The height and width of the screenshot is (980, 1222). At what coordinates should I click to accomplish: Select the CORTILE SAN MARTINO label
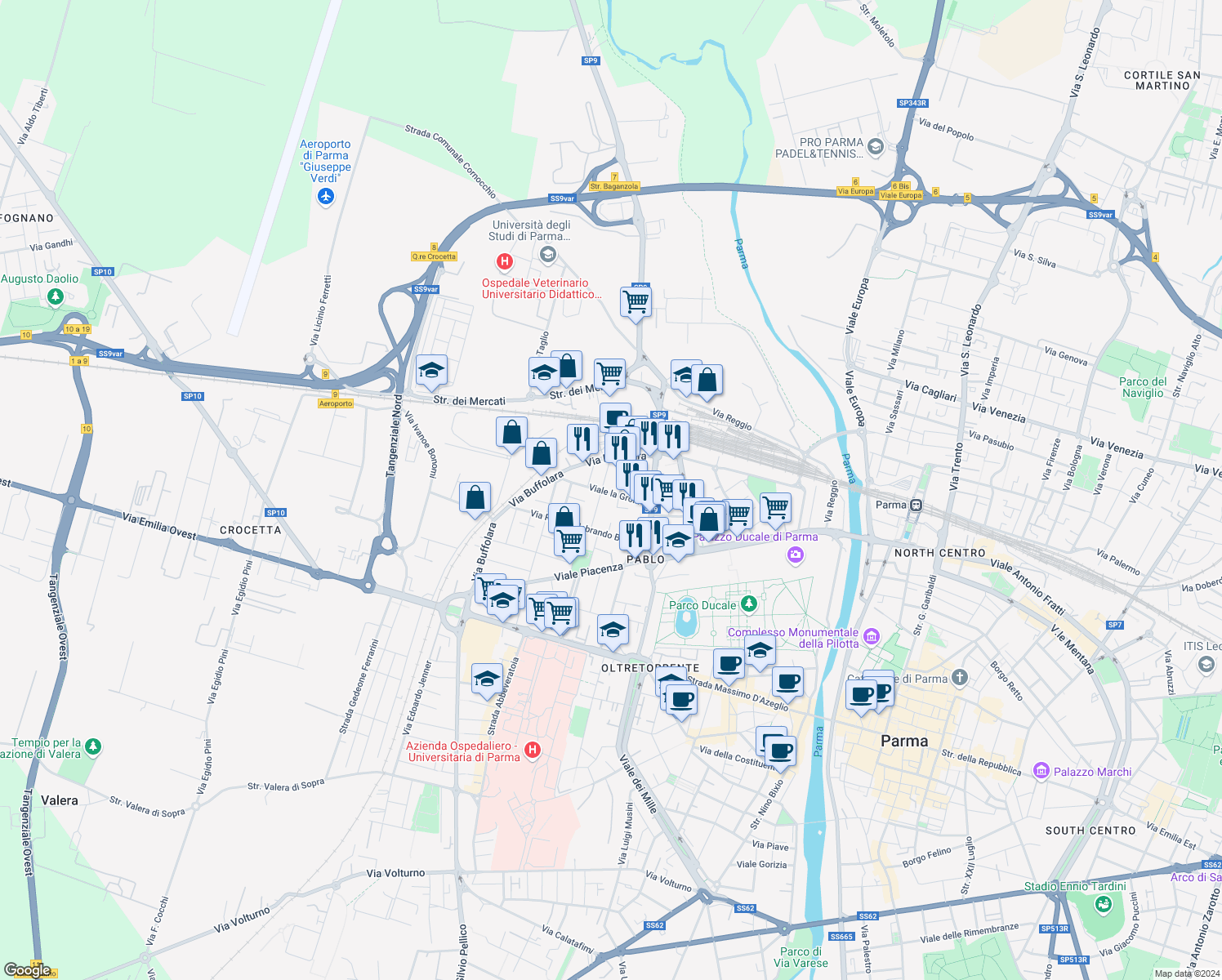tap(1162, 80)
